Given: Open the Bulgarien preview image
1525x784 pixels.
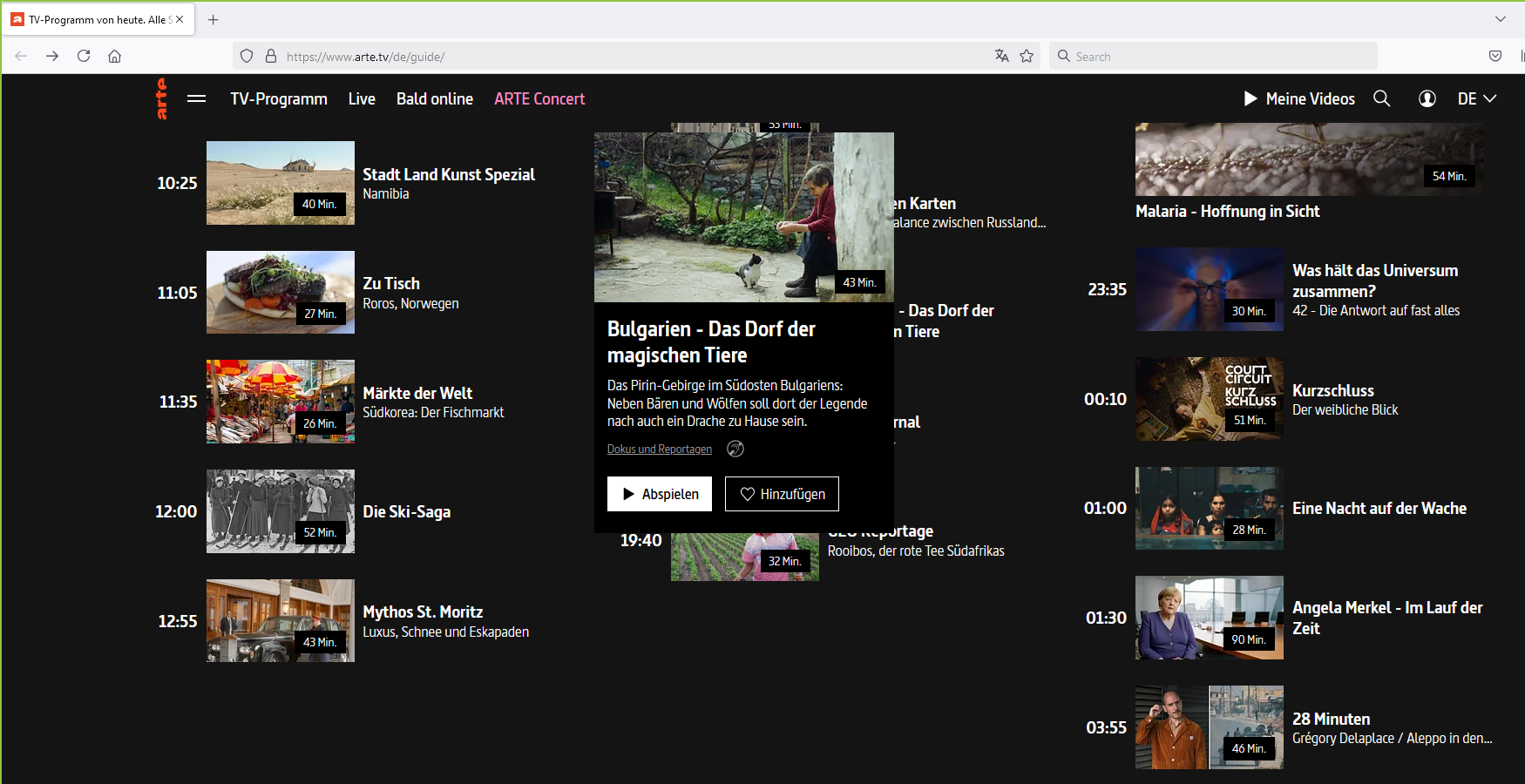Looking at the screenshot, I should point(744,217).
